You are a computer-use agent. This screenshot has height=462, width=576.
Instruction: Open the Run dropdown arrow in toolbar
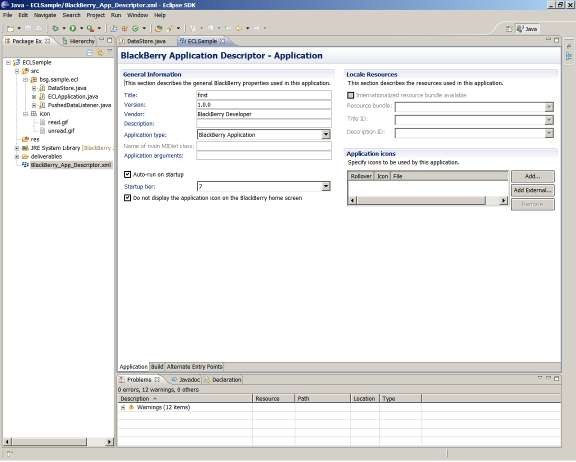tap(82, 28)
